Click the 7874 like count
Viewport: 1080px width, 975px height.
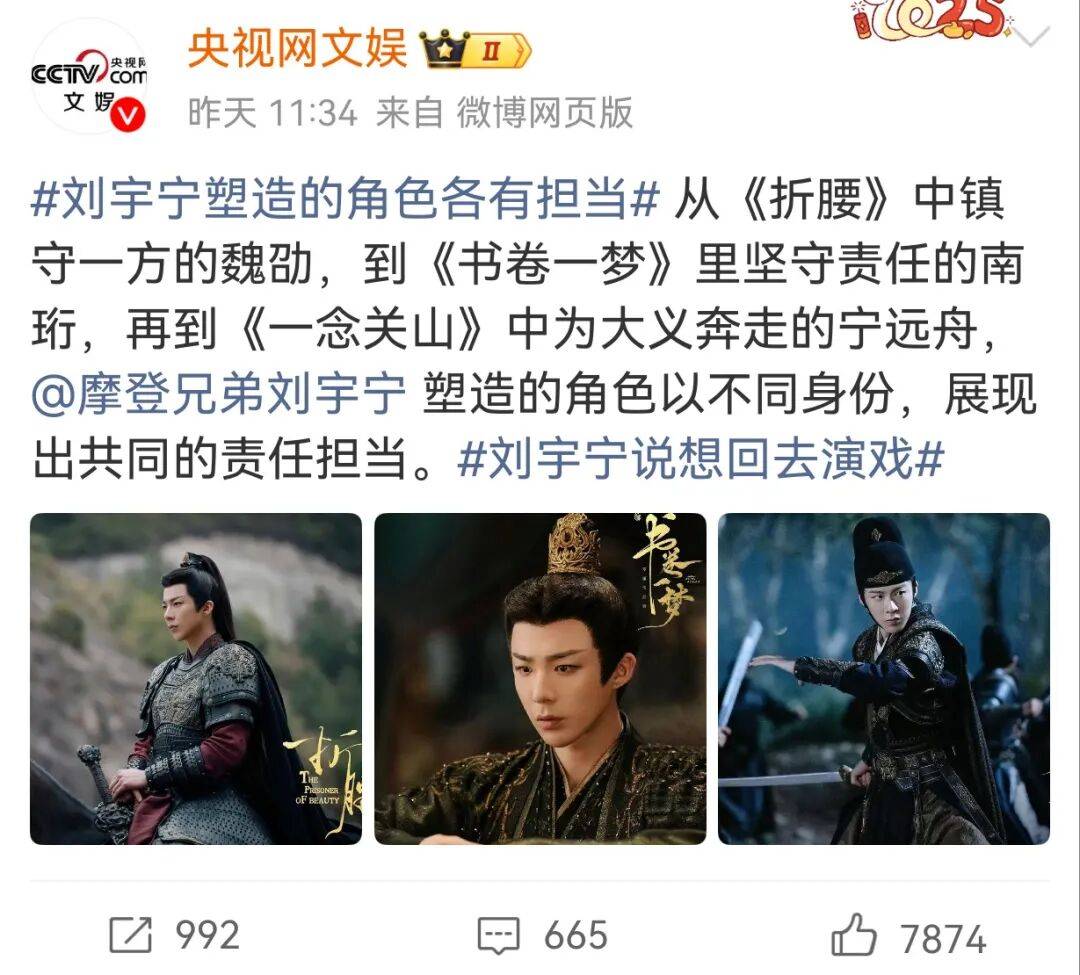point(943,939)
